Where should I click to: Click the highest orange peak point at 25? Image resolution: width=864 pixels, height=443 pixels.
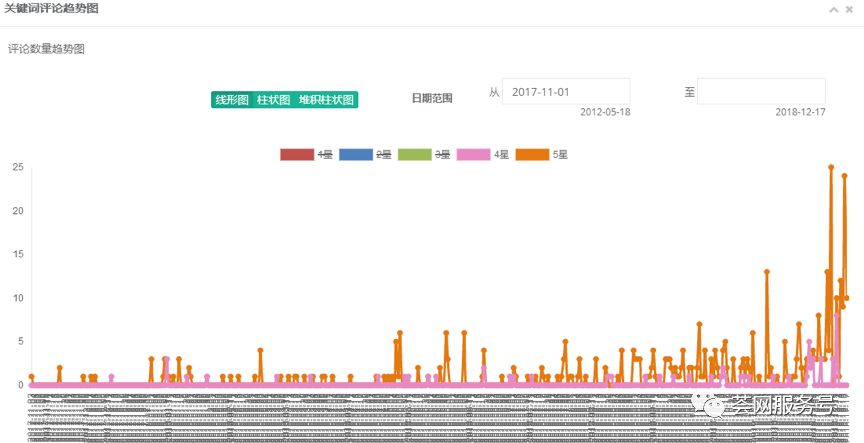click(831, 167)
